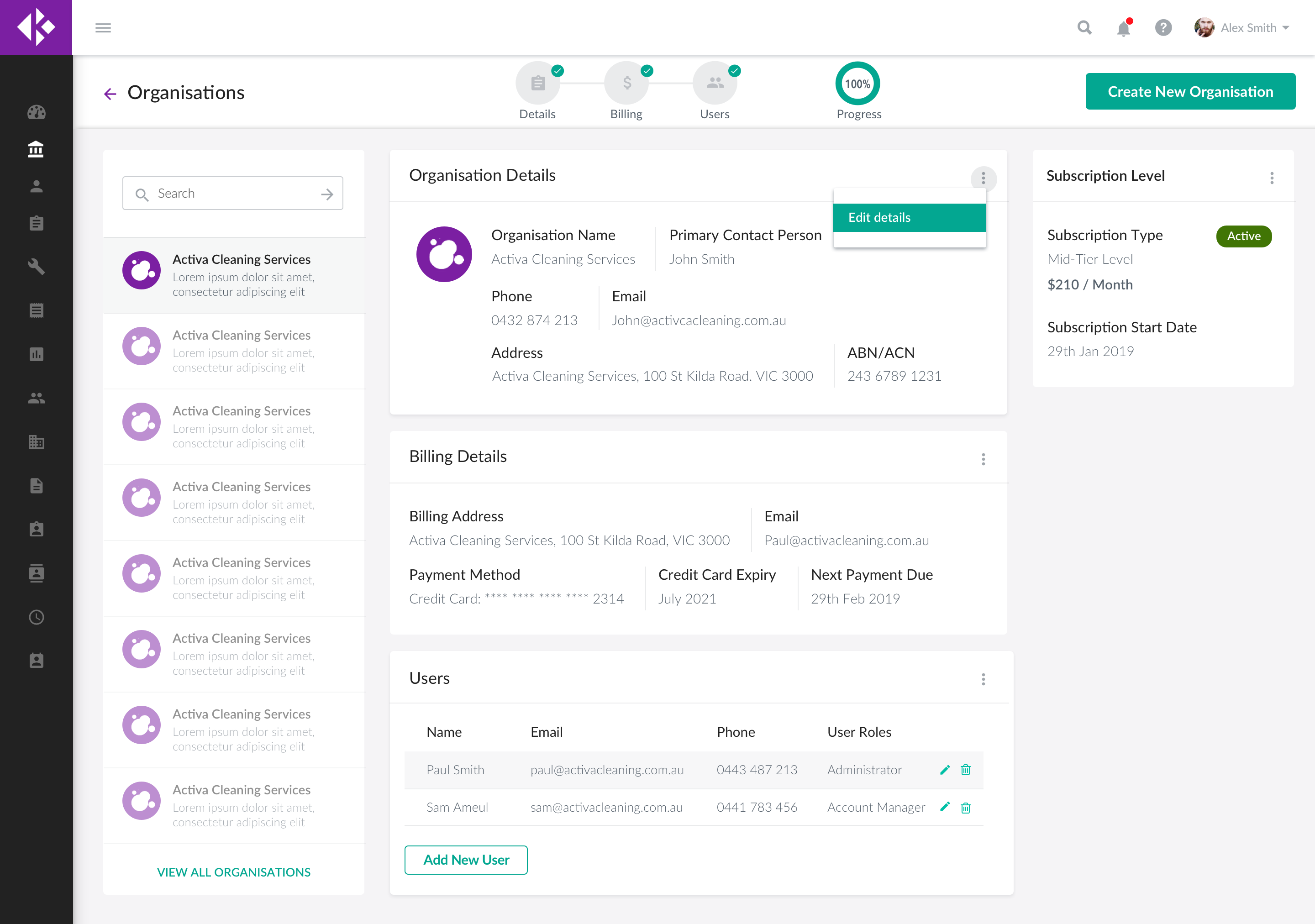Choose Edit details from dropdown menu
The height and width of the screenshot is (924, 1315).
pyautogui.click(x=909, y=218)
